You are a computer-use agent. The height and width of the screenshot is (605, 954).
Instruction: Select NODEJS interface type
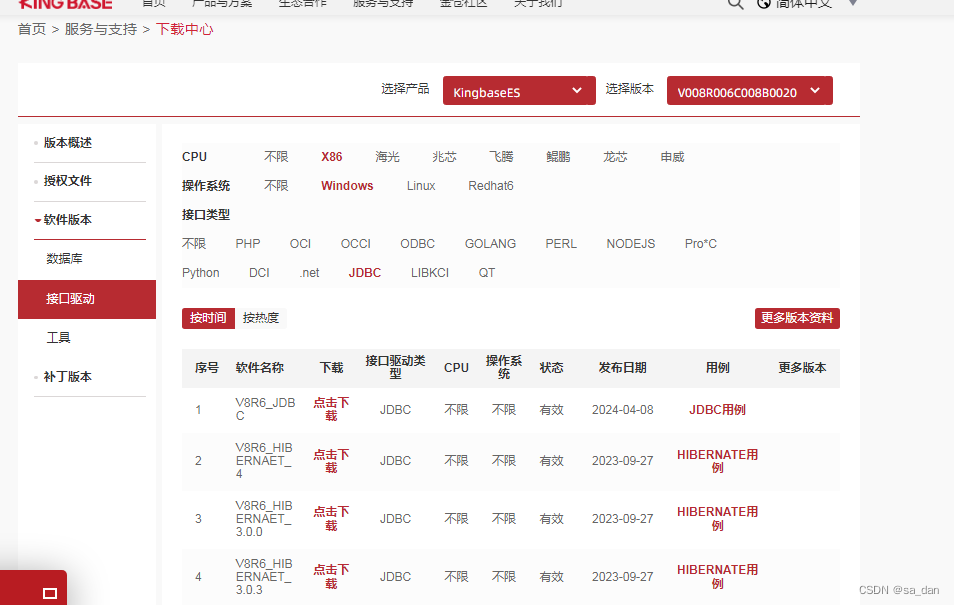[631, 244]
